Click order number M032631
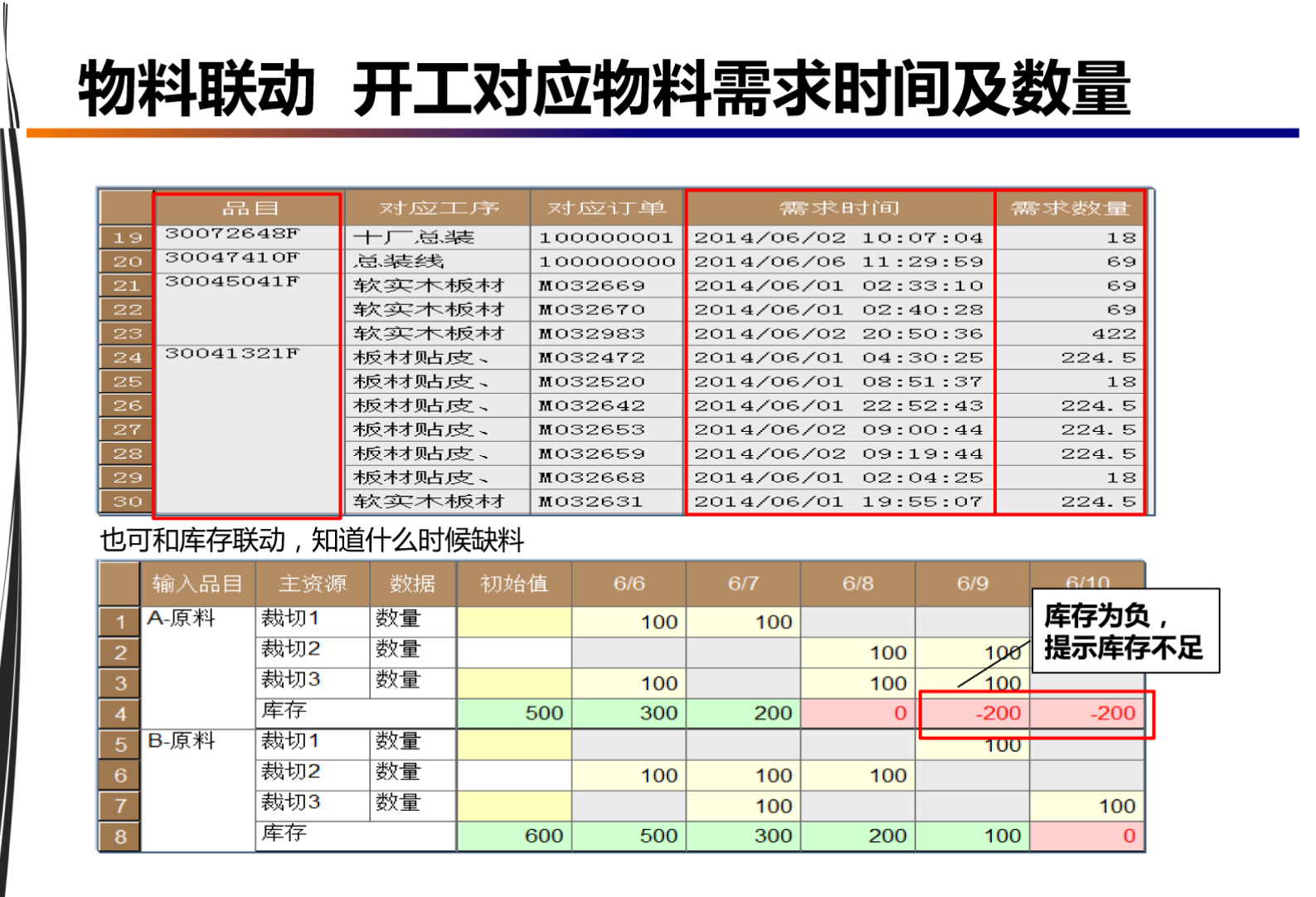 (607, 502)
